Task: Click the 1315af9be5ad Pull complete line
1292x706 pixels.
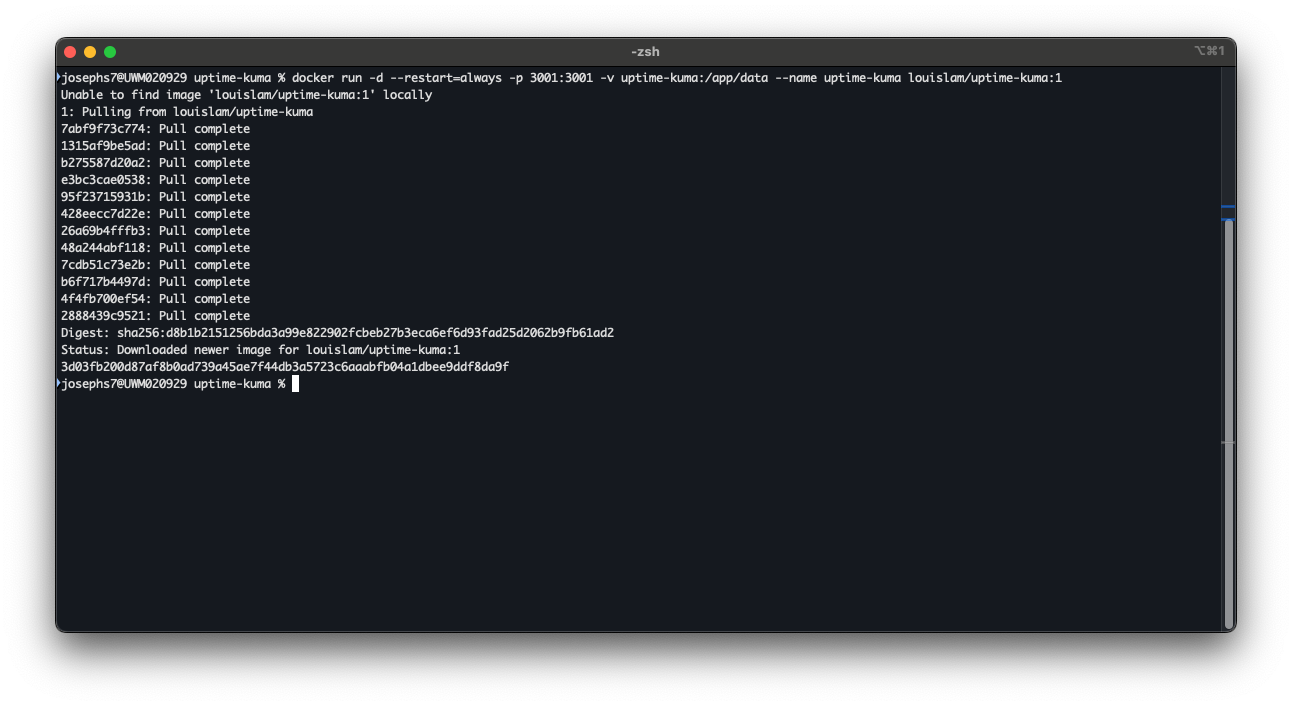Action: tap(155, 146)
